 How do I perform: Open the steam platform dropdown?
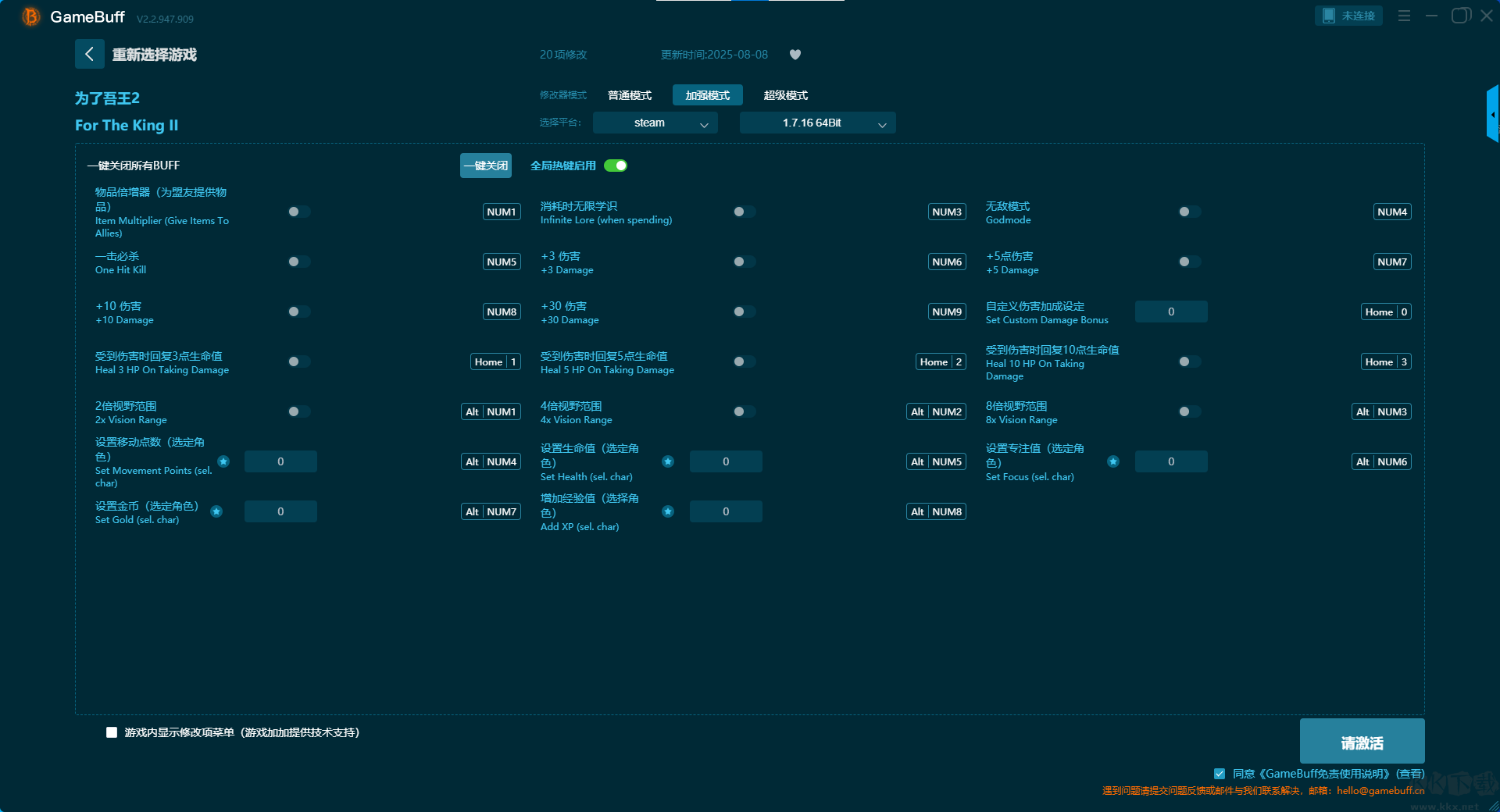[x=655, y=123]
